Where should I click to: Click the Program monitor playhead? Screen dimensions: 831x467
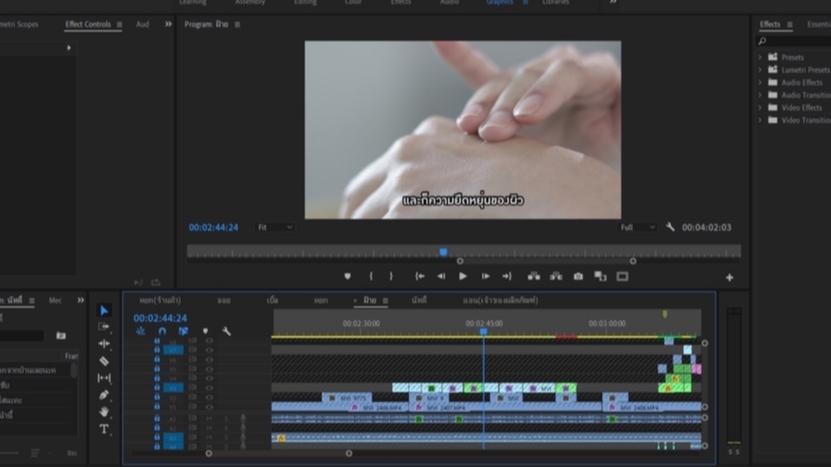coord(443,252)
